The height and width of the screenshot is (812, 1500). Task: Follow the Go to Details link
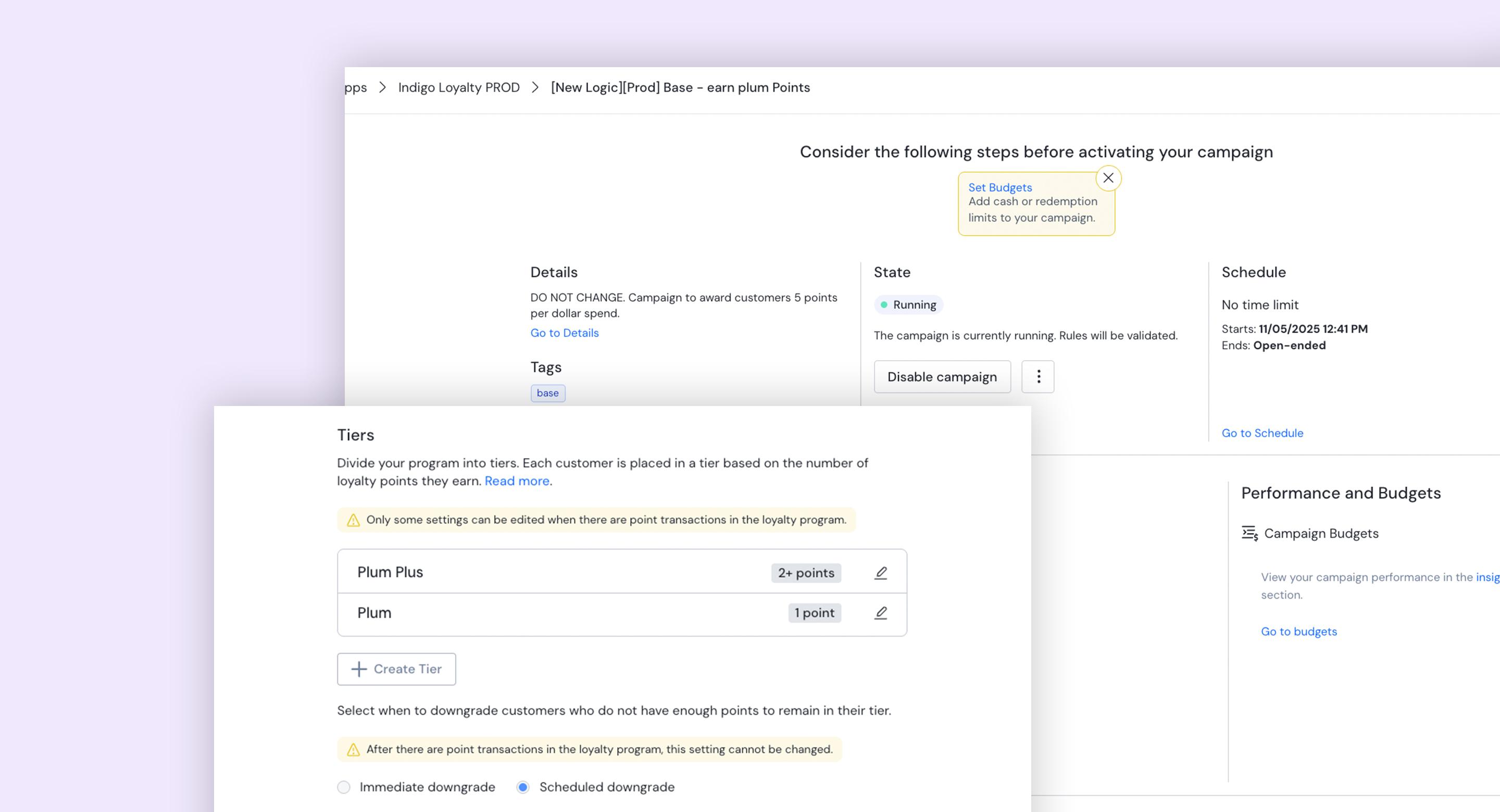564,333
